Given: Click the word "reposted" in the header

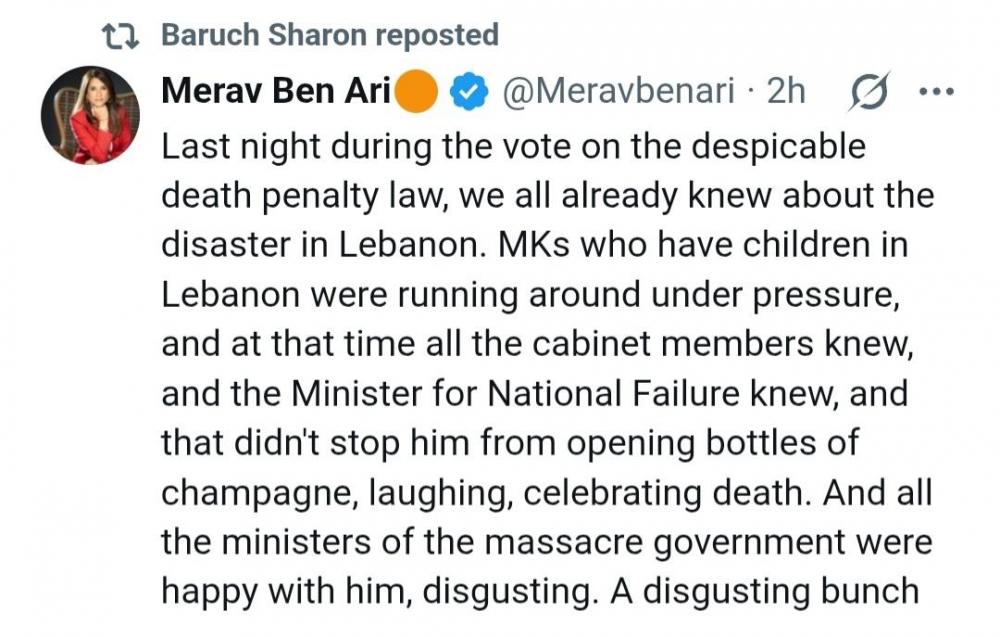Looking at the screenshot, I should [438, 36].
